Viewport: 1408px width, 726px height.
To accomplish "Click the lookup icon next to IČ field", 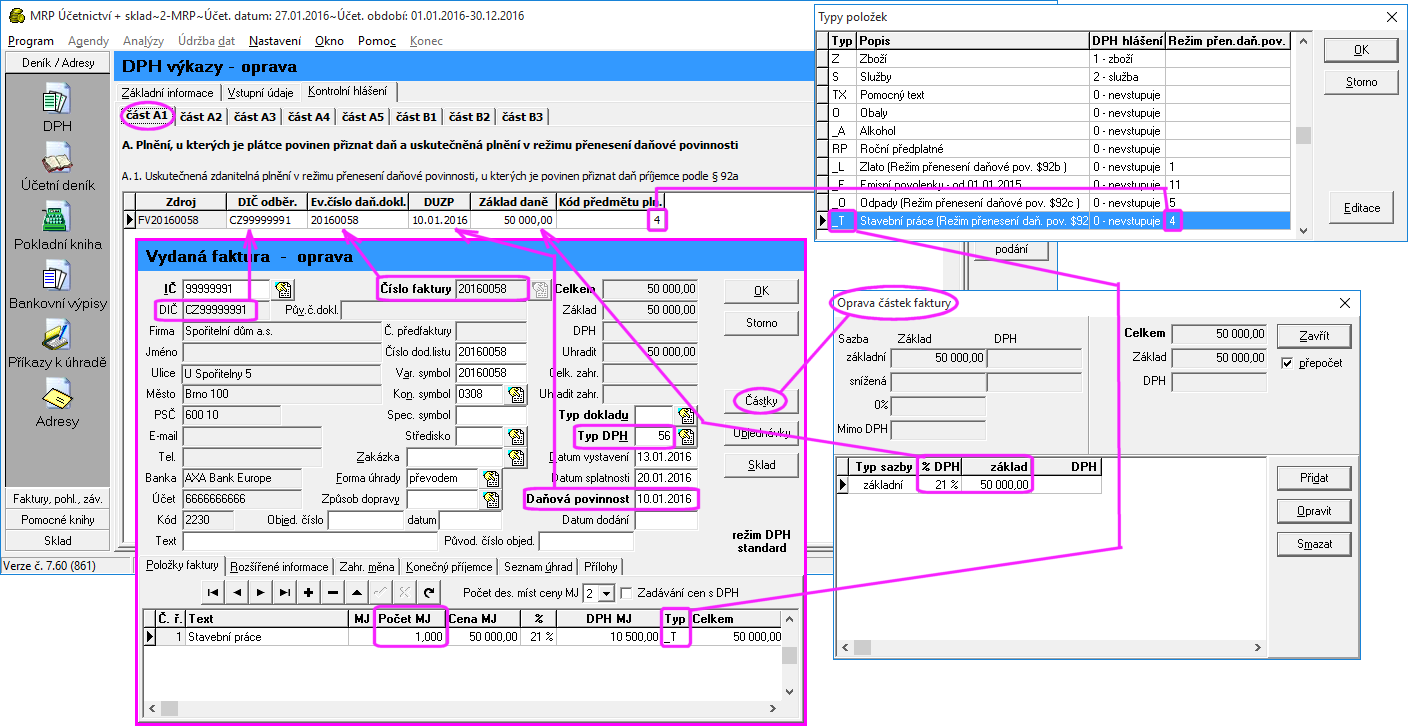I will click(283, 290).
